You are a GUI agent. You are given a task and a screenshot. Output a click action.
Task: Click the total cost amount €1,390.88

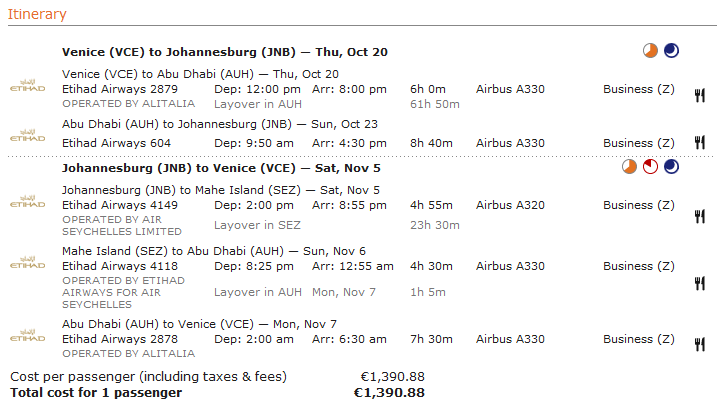tap(389, 393)
